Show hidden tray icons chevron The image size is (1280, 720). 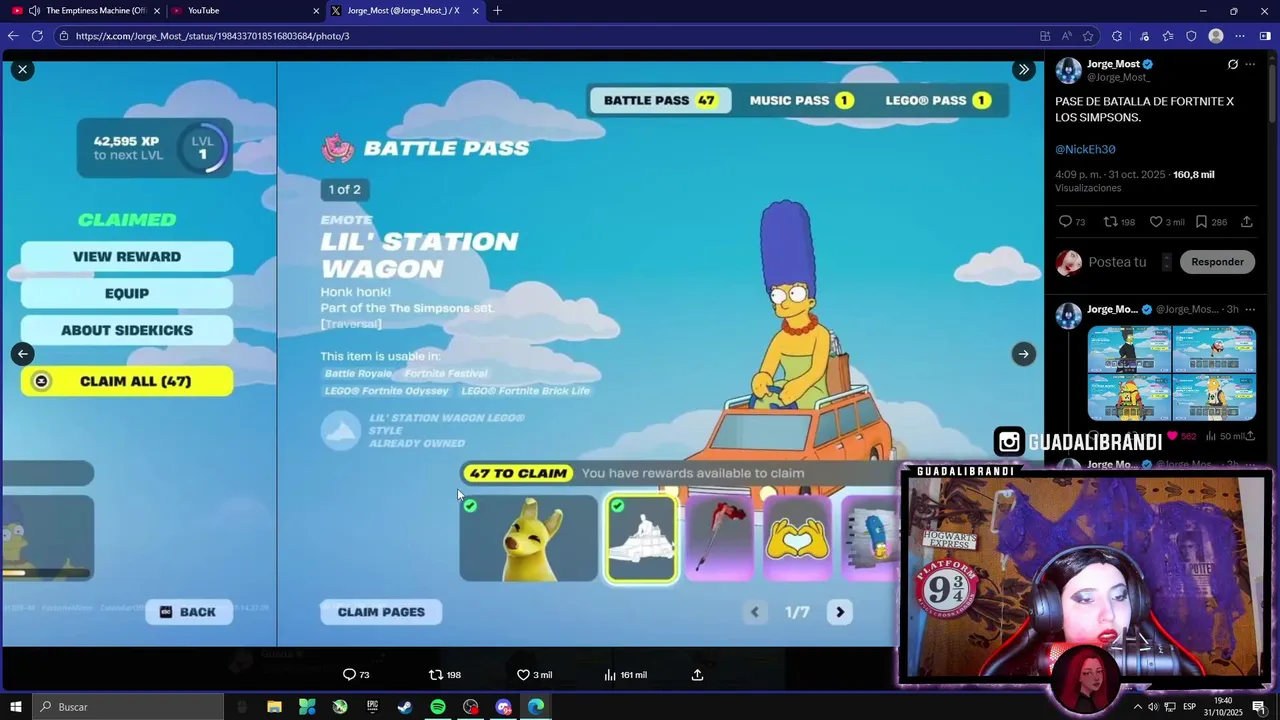pos(1137,707)
